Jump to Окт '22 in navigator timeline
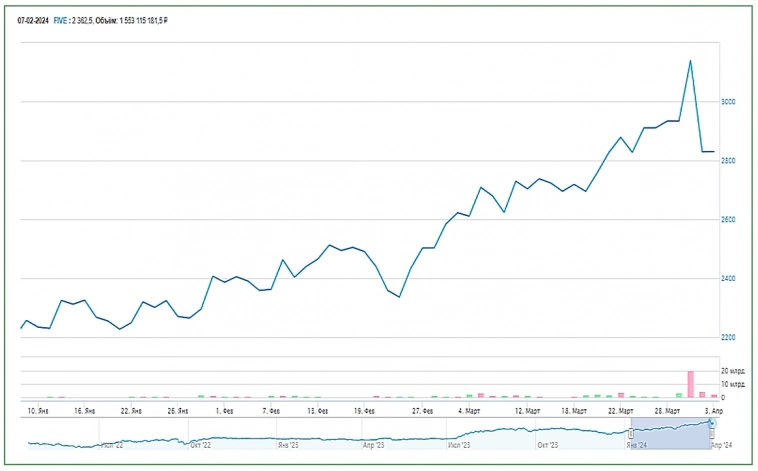The width and height of the screenshot is (758, 471). pyautogui.click(x=199, y=445)
